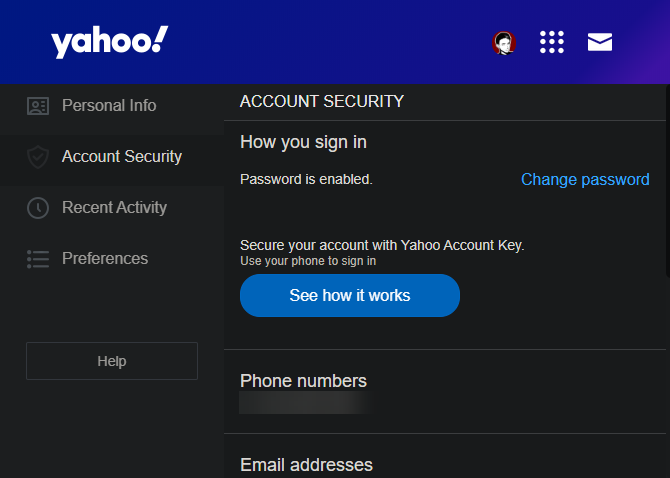This screenshot has height=478, width=670.
Task: Open the profile avatar menu
Action: click(504, 42)
